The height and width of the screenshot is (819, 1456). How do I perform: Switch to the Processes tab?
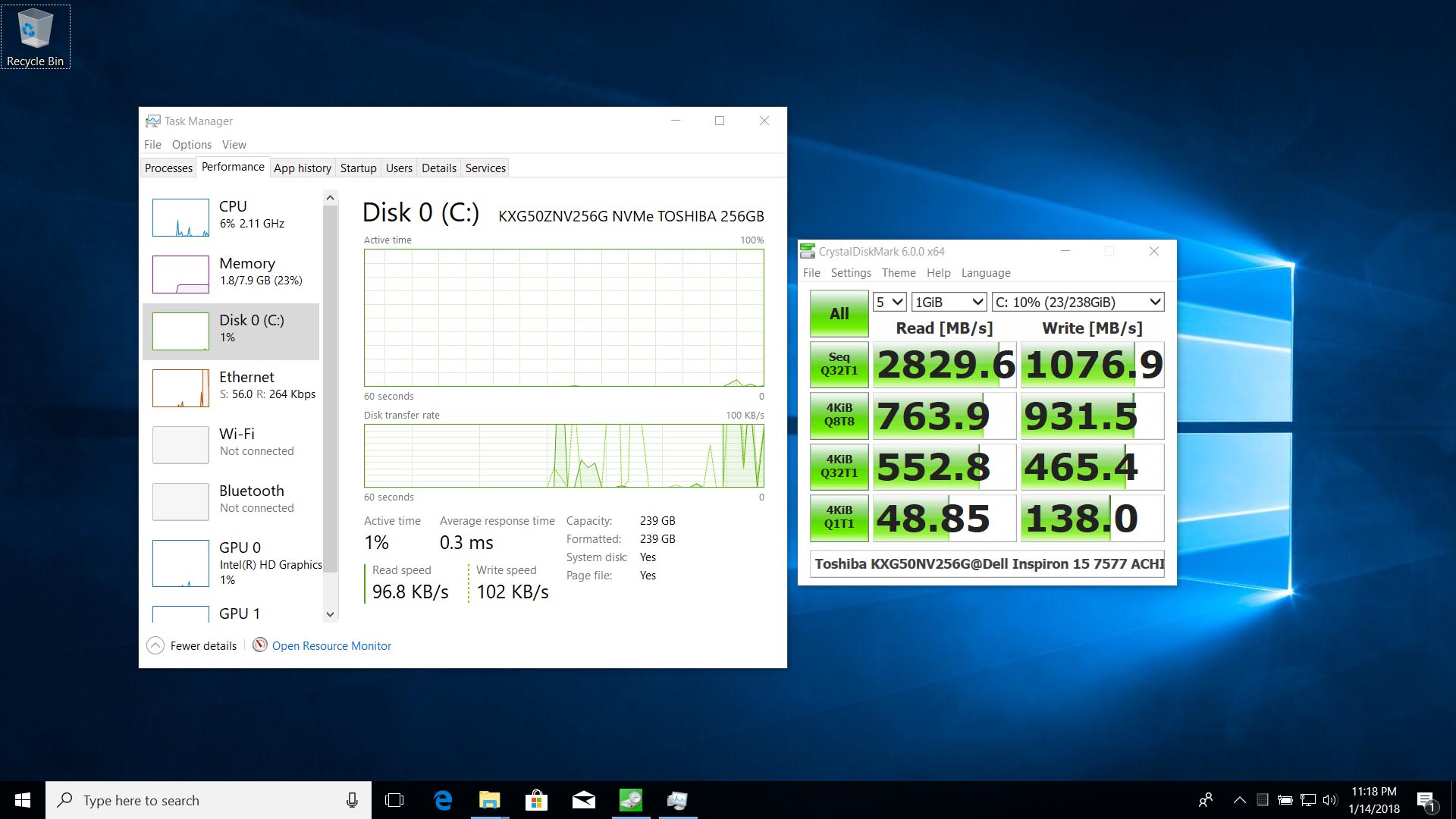(x=168, y=168)
